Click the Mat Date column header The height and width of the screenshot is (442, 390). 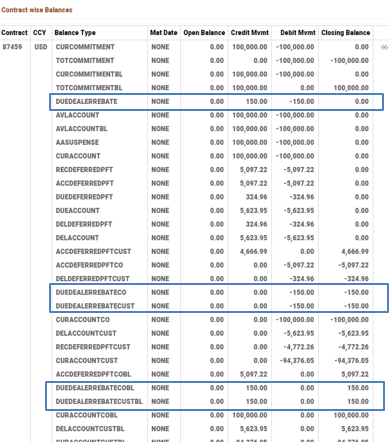click(163, 33)
